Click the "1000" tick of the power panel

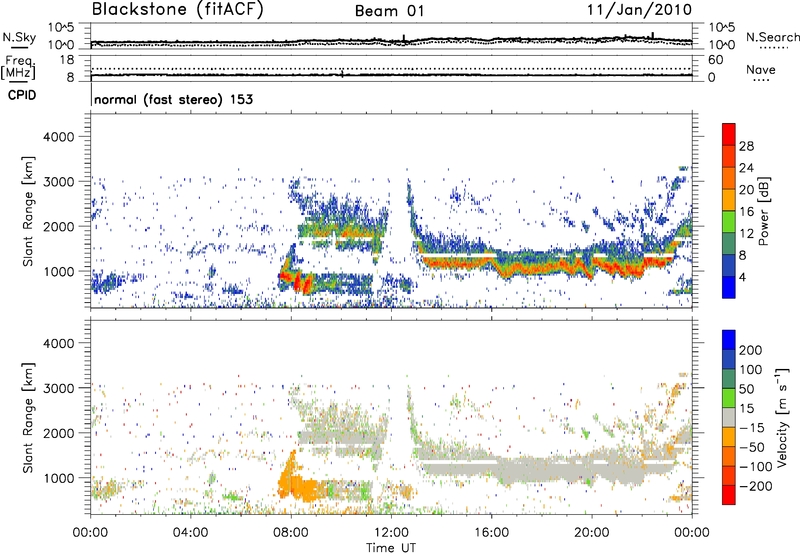[58, 271]
